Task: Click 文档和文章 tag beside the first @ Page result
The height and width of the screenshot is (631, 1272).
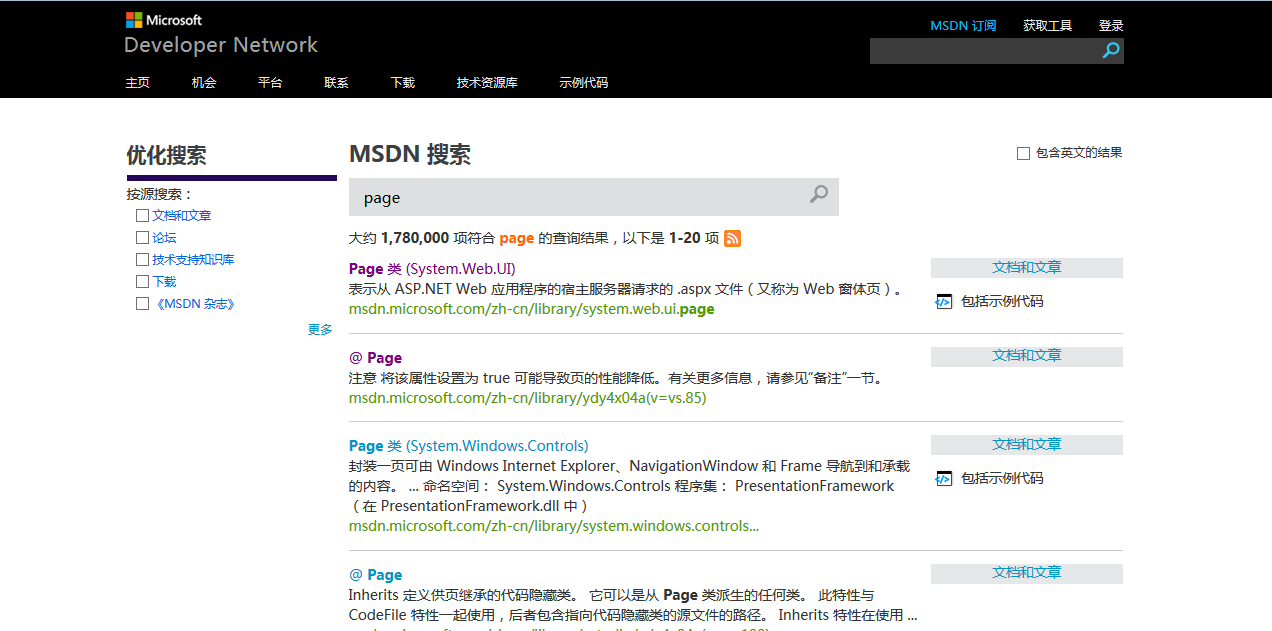Action: tap(1027, 356)
